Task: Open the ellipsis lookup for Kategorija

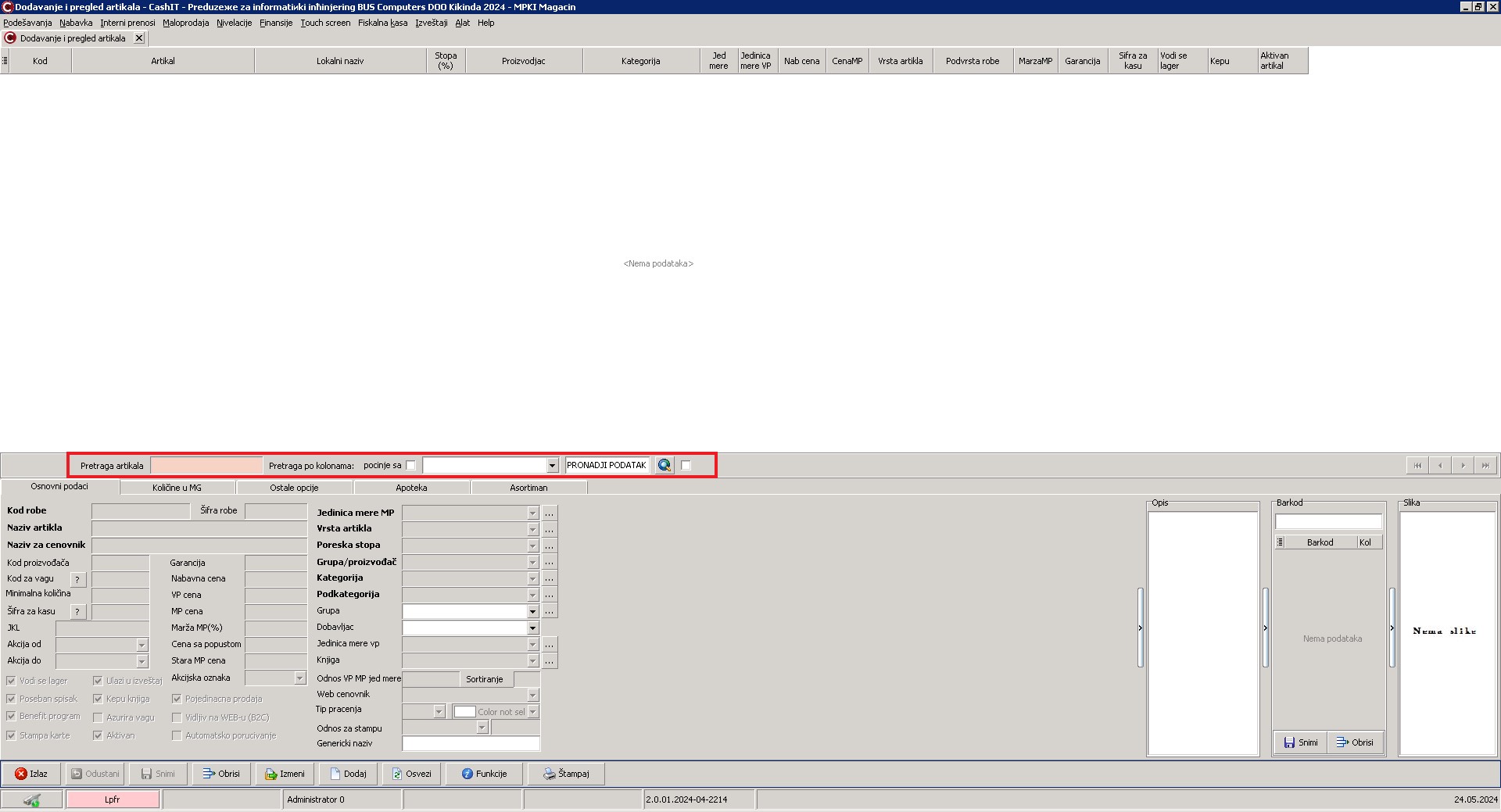Action: (550, 579)
